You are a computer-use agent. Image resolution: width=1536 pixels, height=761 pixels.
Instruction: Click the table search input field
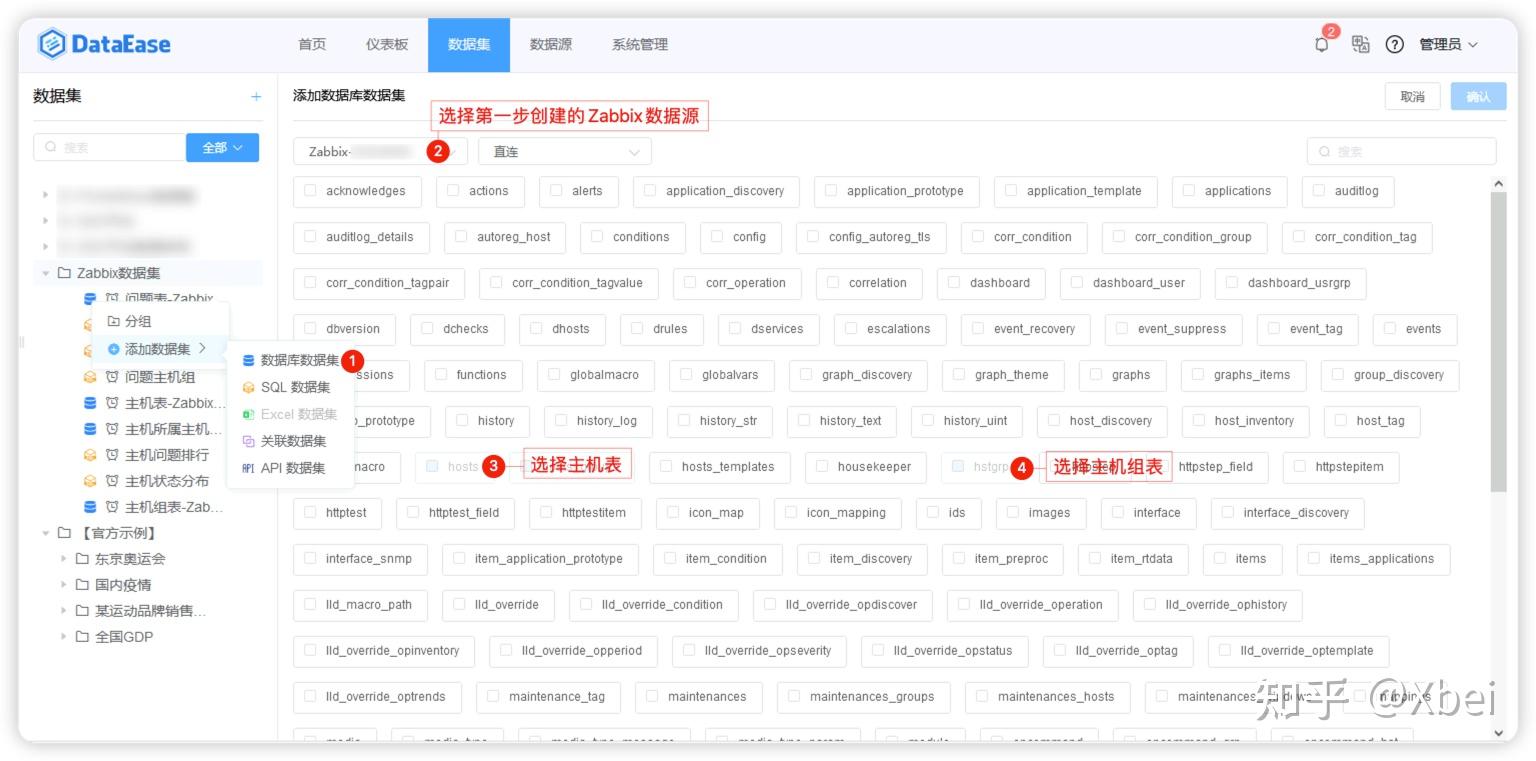(1400, 151)
